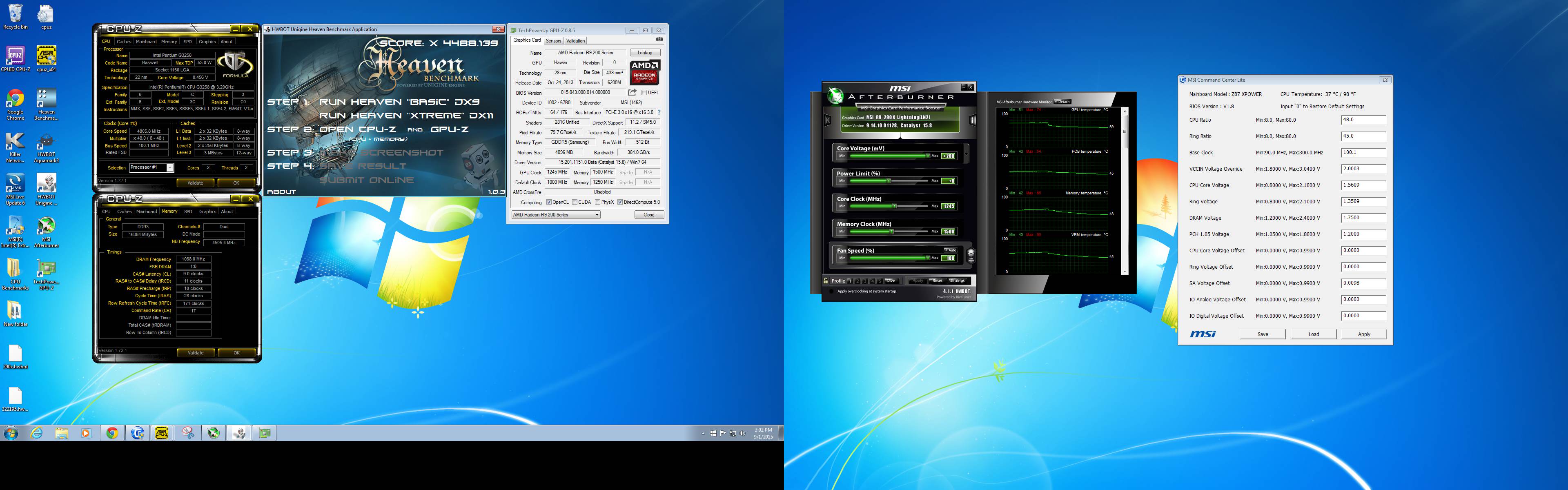Open the TechPowerUp GPU-Z desktop shortcut
This screenshot has height=490, width=1568.
coord(46,274)
